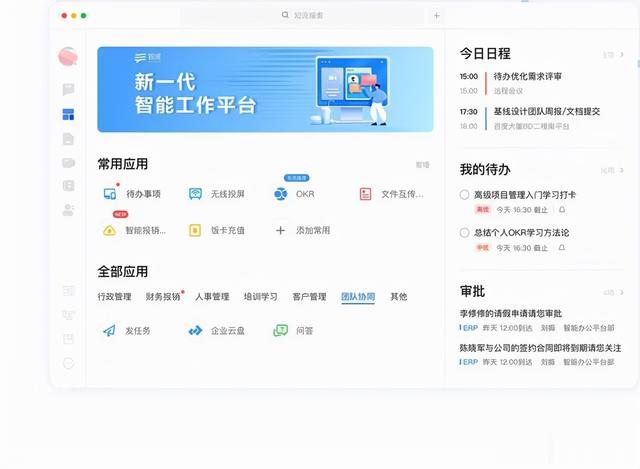Click the 饭卡充值 label
Image resolution: width=640 pixels, height=469 pixels.
click(x=227, y=231)
